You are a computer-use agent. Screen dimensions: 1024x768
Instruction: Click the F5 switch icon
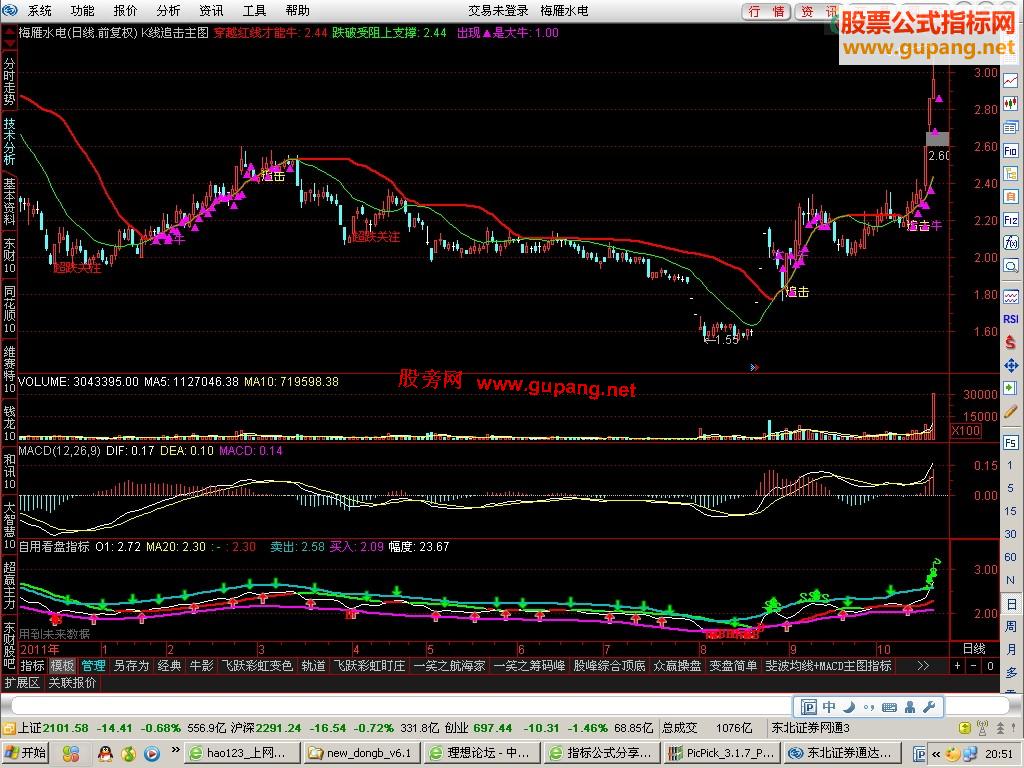point(1010,443)
